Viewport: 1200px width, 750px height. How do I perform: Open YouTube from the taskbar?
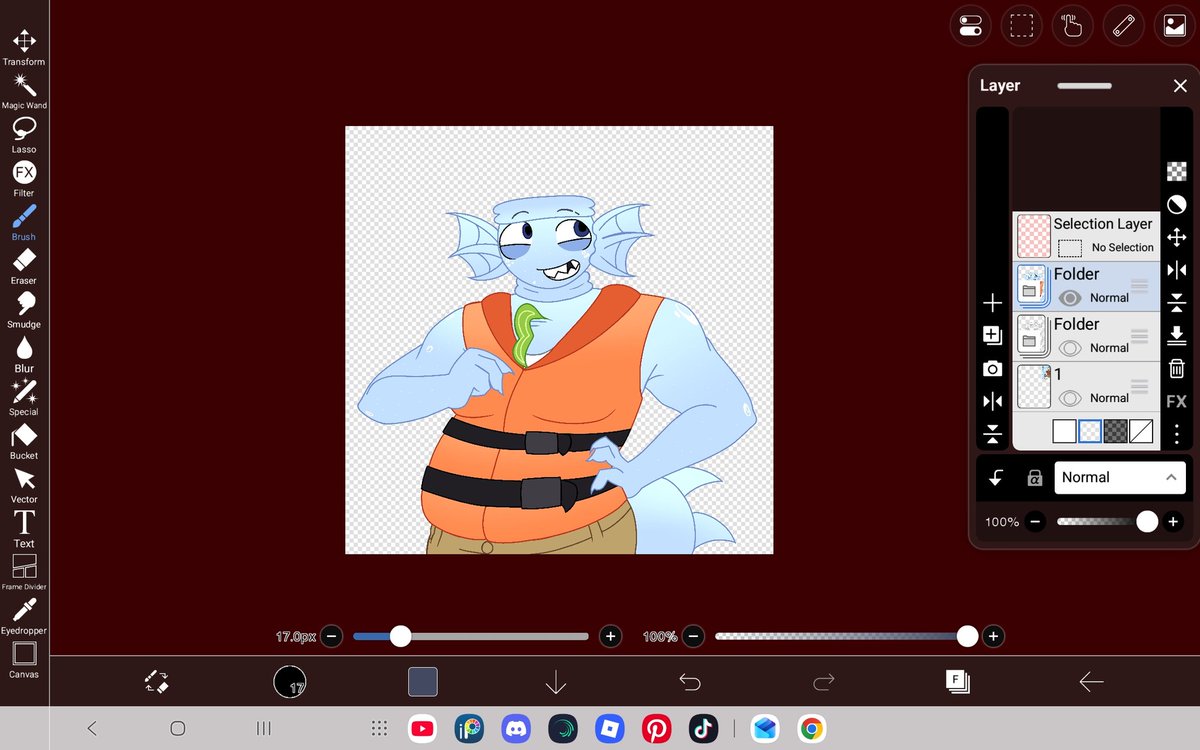[x=423, y=729]
